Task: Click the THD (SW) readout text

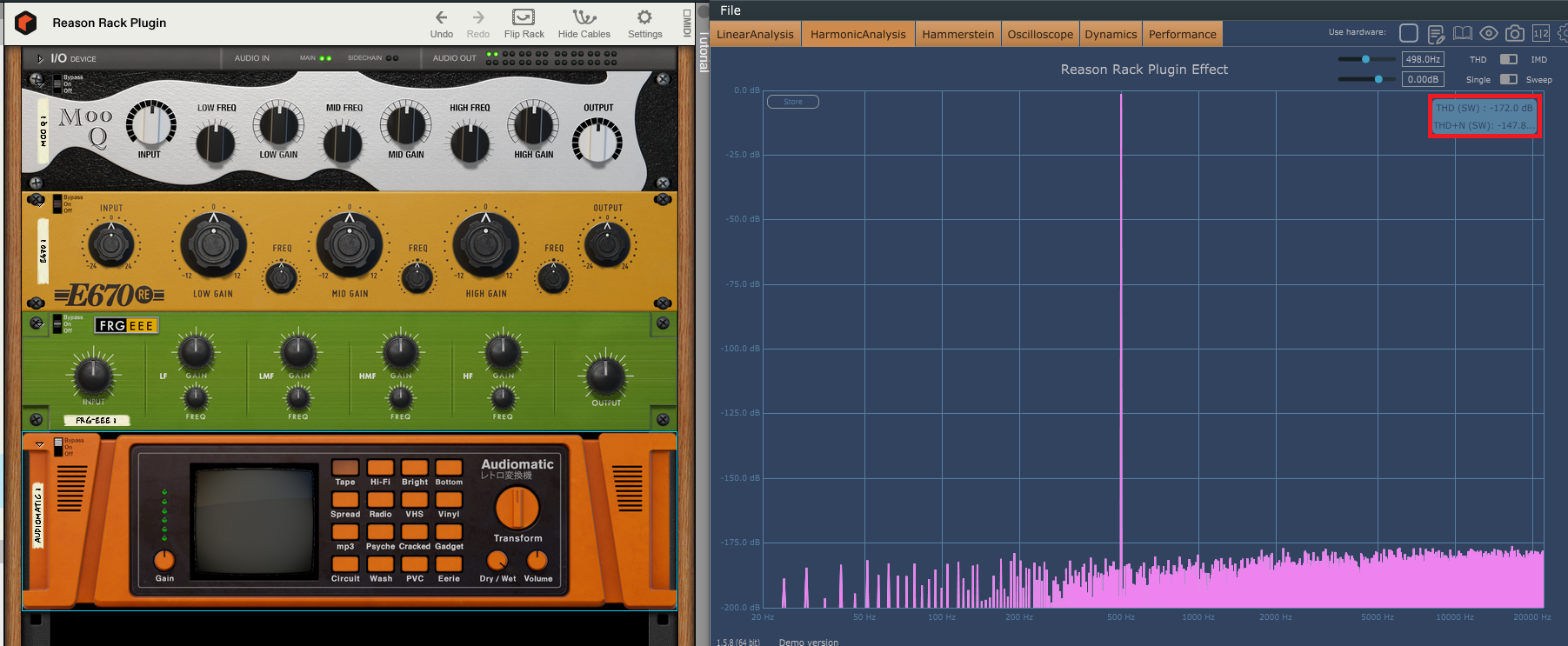Action: tap(1484, 108)
